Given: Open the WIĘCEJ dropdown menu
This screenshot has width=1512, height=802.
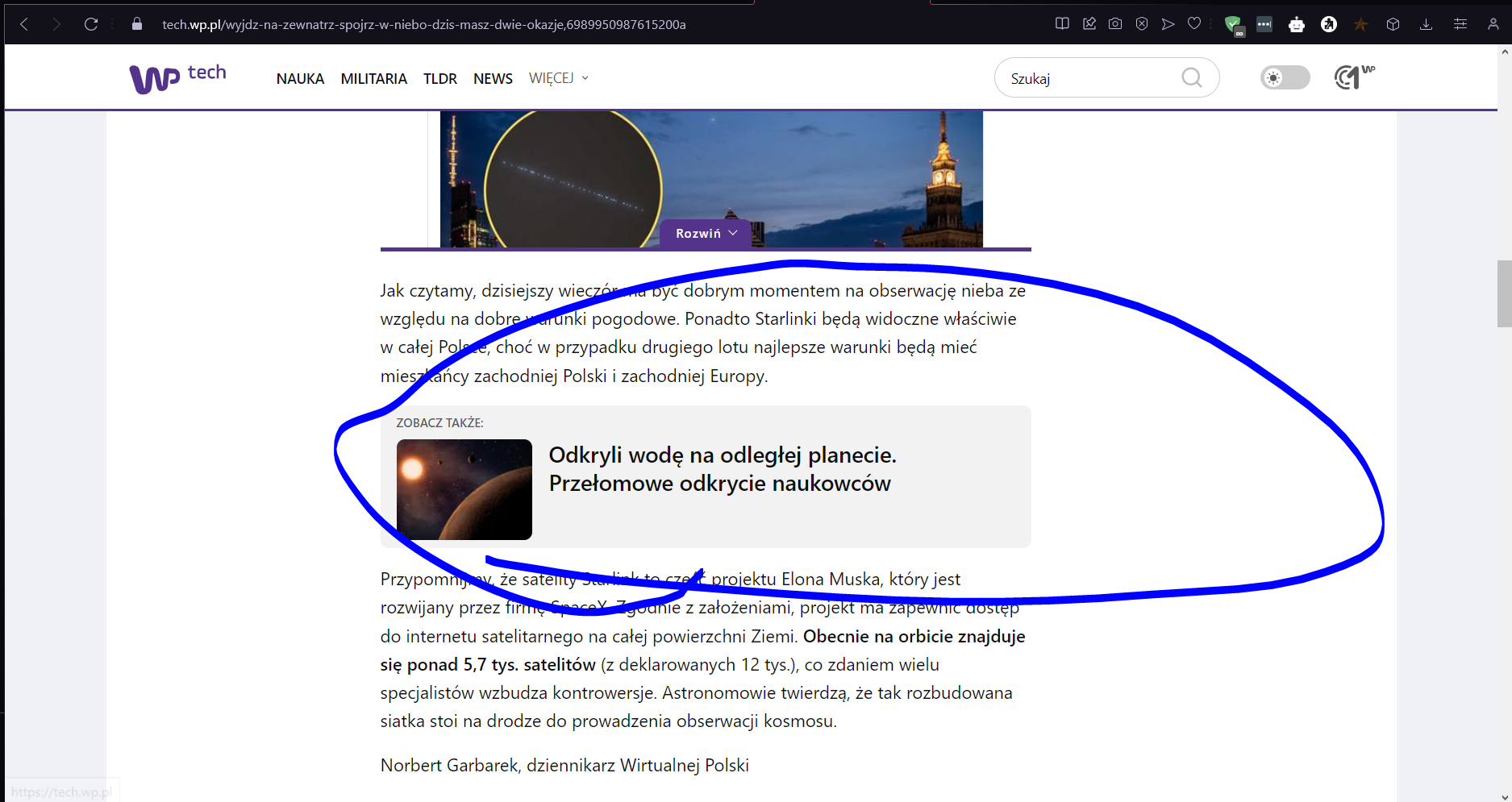Looking at the screenshot, I should coord(558,77).
